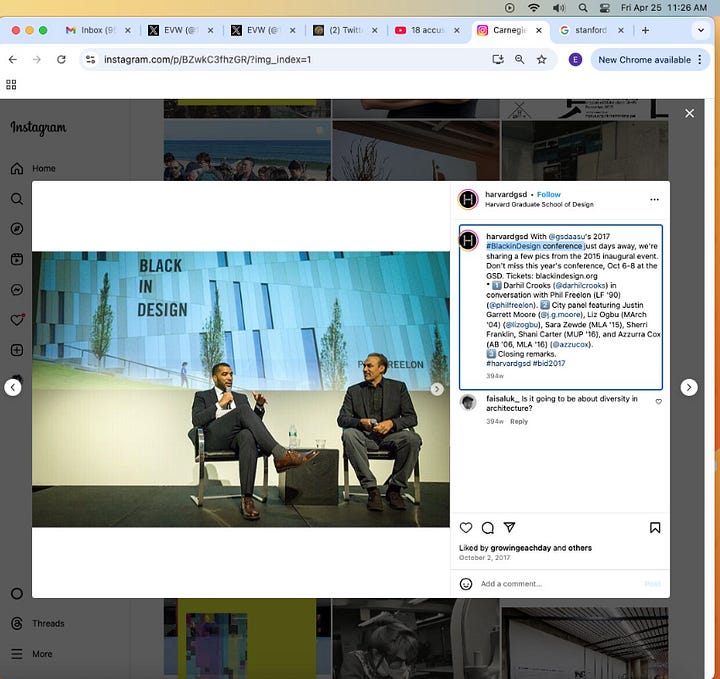
Task: Open emoji picker in comment box
Action: [x=466, y=584]
